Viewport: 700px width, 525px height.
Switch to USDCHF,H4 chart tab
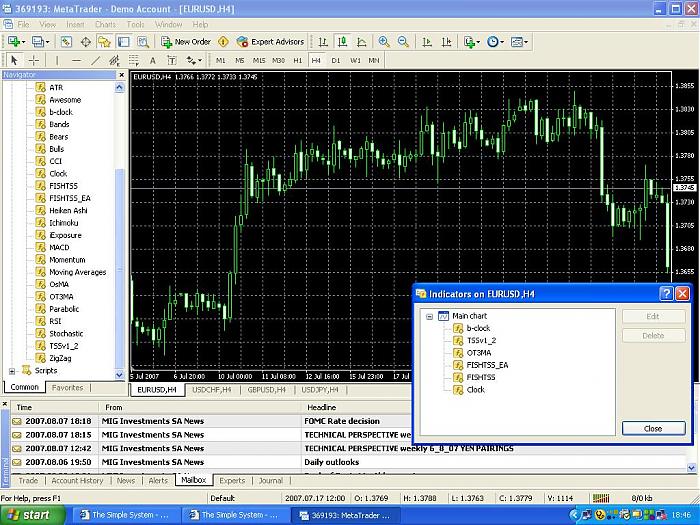[x=212, y=390]
